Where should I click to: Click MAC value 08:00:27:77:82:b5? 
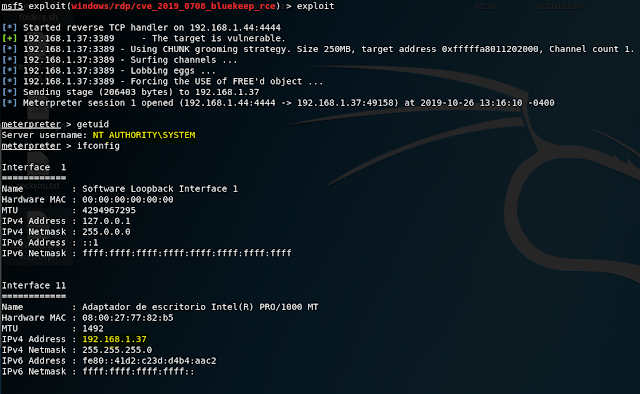(128, 318)
